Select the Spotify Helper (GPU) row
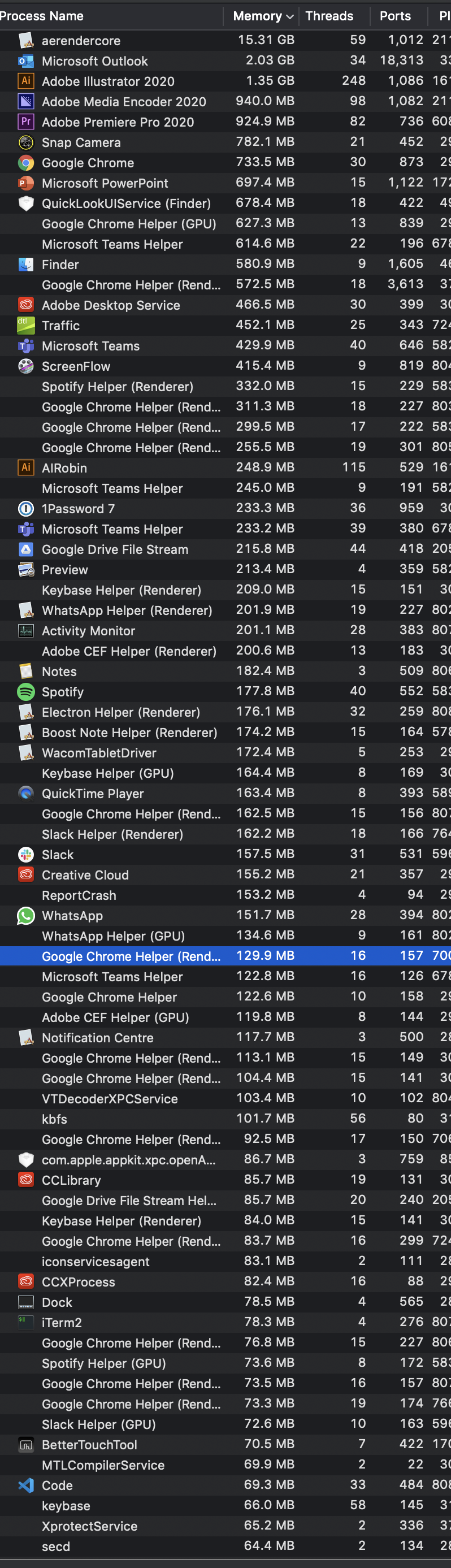451x1568 pixels. (225, 1363)
